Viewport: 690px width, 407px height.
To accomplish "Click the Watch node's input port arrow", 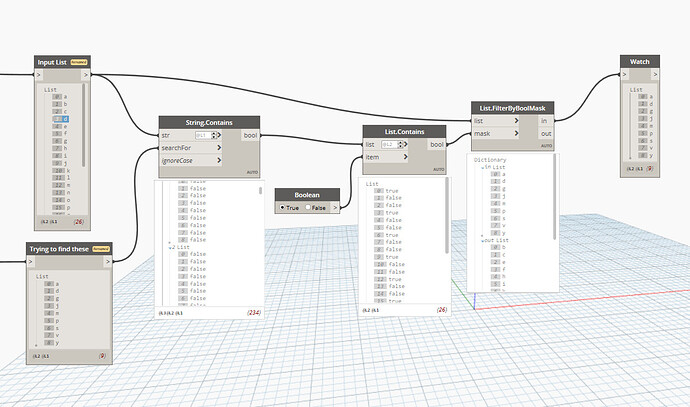I will click(624, 74).
